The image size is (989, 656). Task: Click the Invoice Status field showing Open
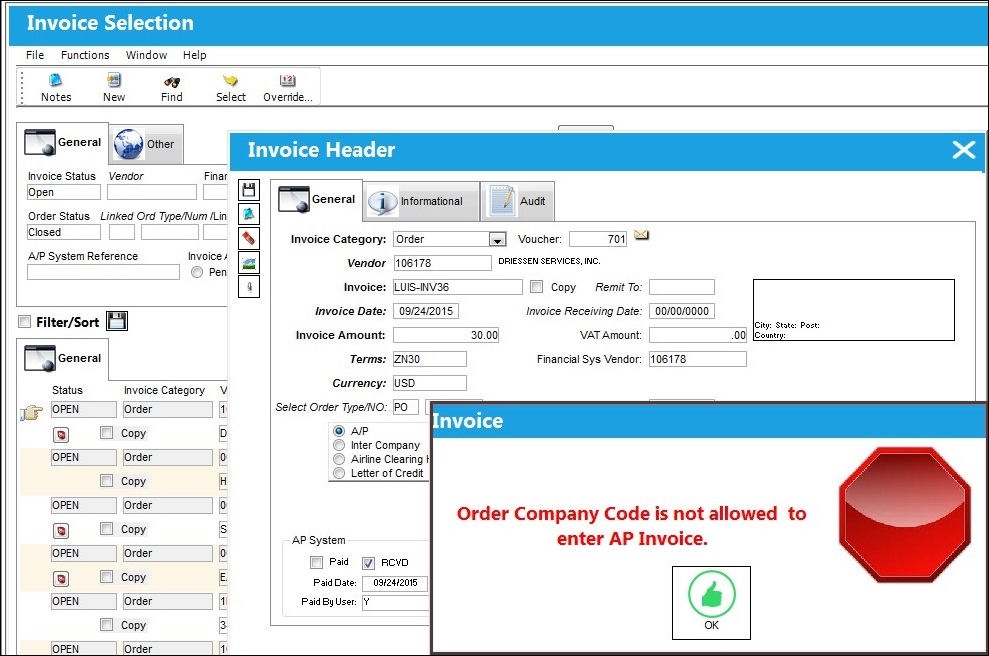(64, 192)
